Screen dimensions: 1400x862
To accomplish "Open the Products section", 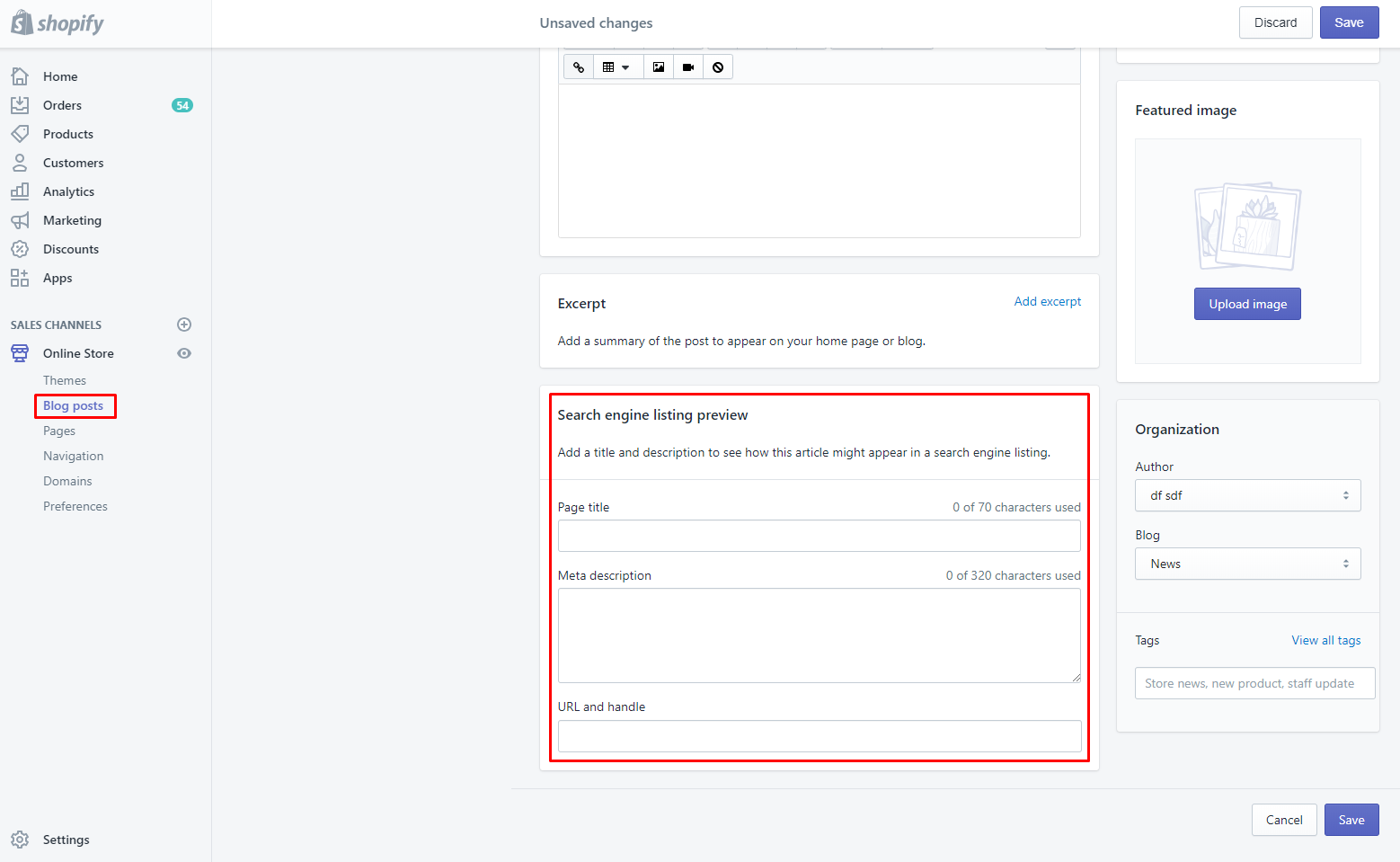I will coord(68,134).
